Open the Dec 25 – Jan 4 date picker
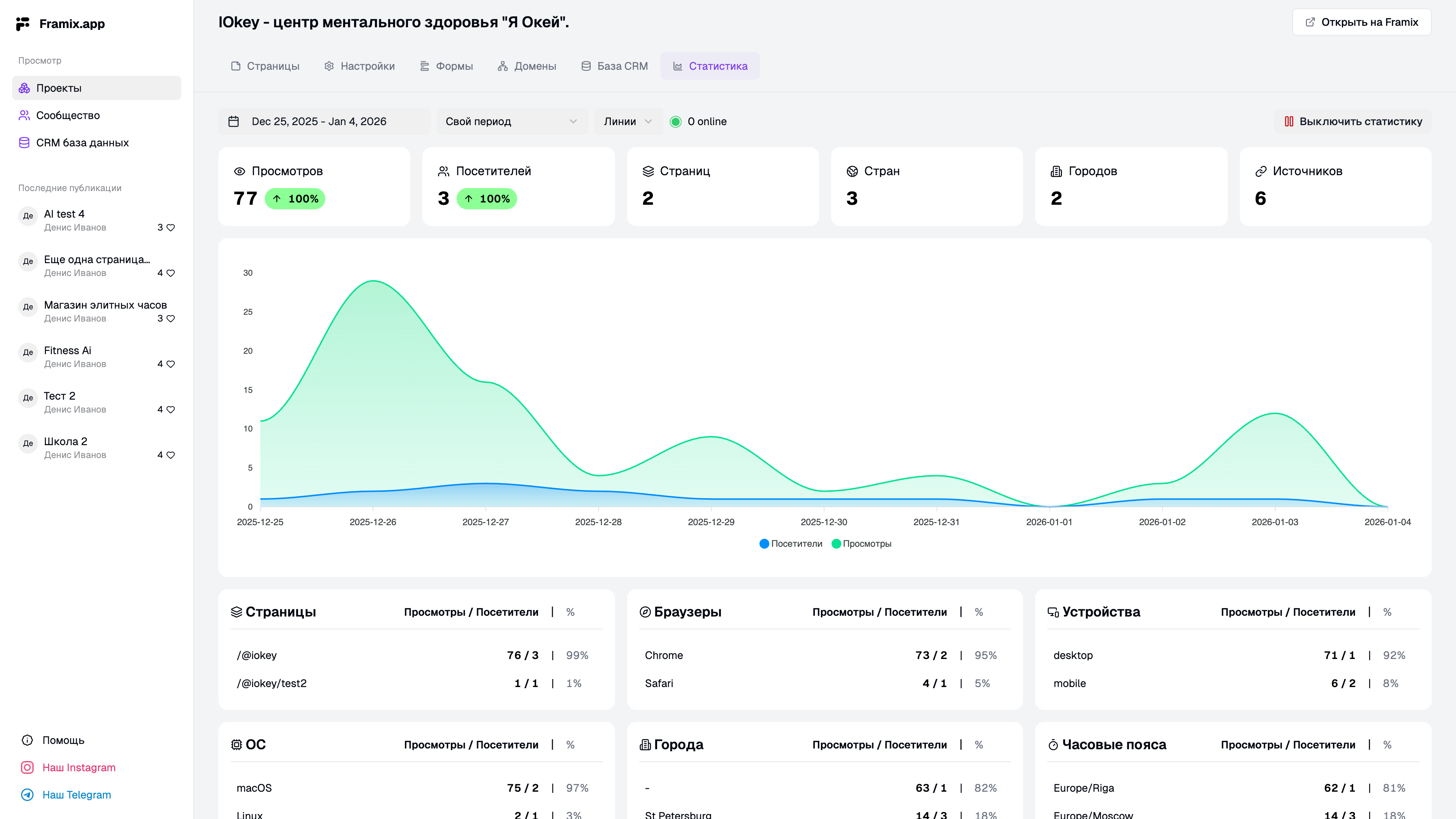This screenshot has width=1456, height=819. coord(319,121)
